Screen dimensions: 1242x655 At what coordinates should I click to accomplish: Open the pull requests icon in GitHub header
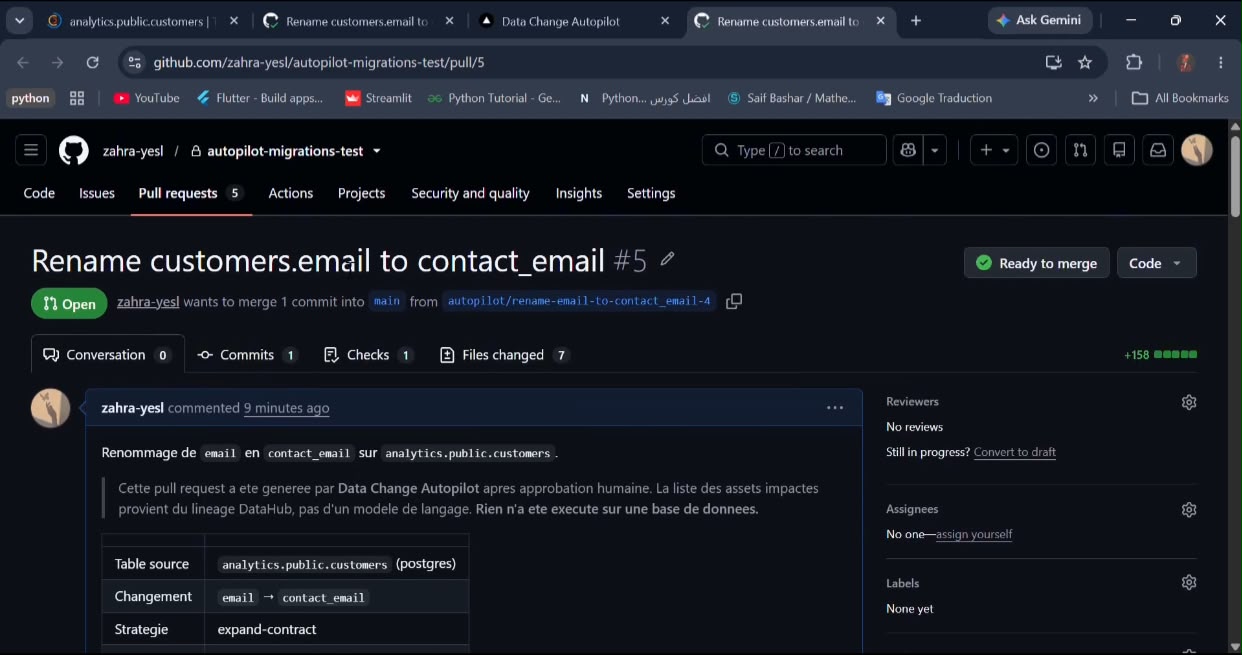coord(1080,150)
